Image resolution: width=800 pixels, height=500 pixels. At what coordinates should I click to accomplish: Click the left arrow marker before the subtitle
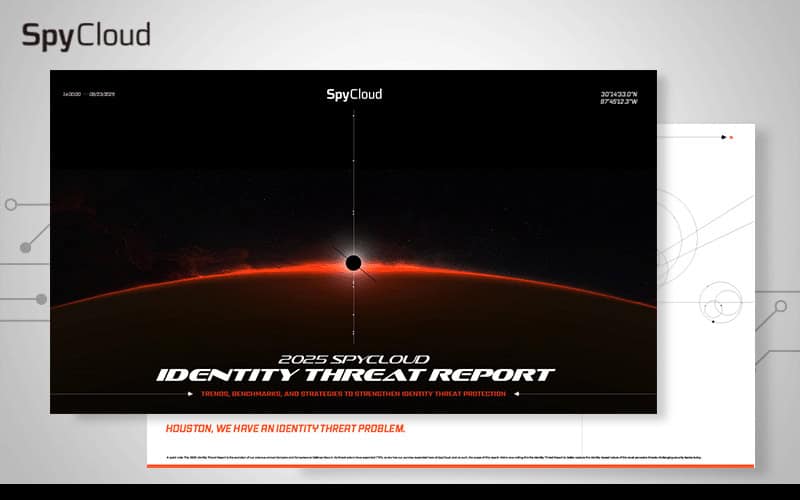click(190, 393)
